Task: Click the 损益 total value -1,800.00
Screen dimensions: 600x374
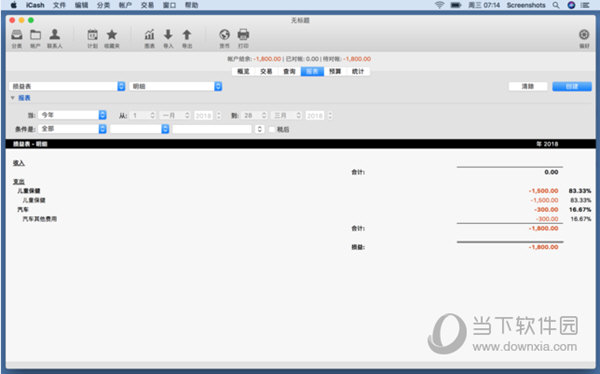Action: [x=543, y=247]
